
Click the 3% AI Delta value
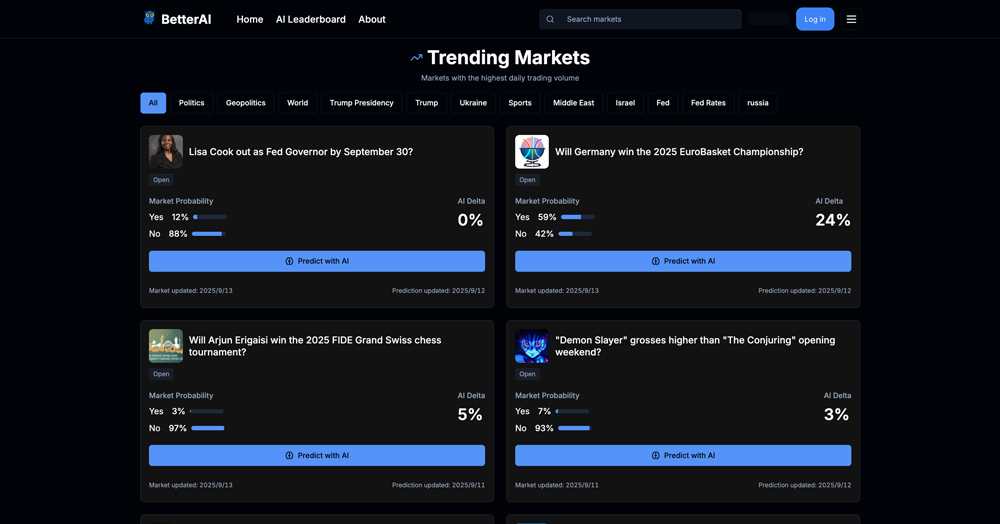(x=837, y=414)
